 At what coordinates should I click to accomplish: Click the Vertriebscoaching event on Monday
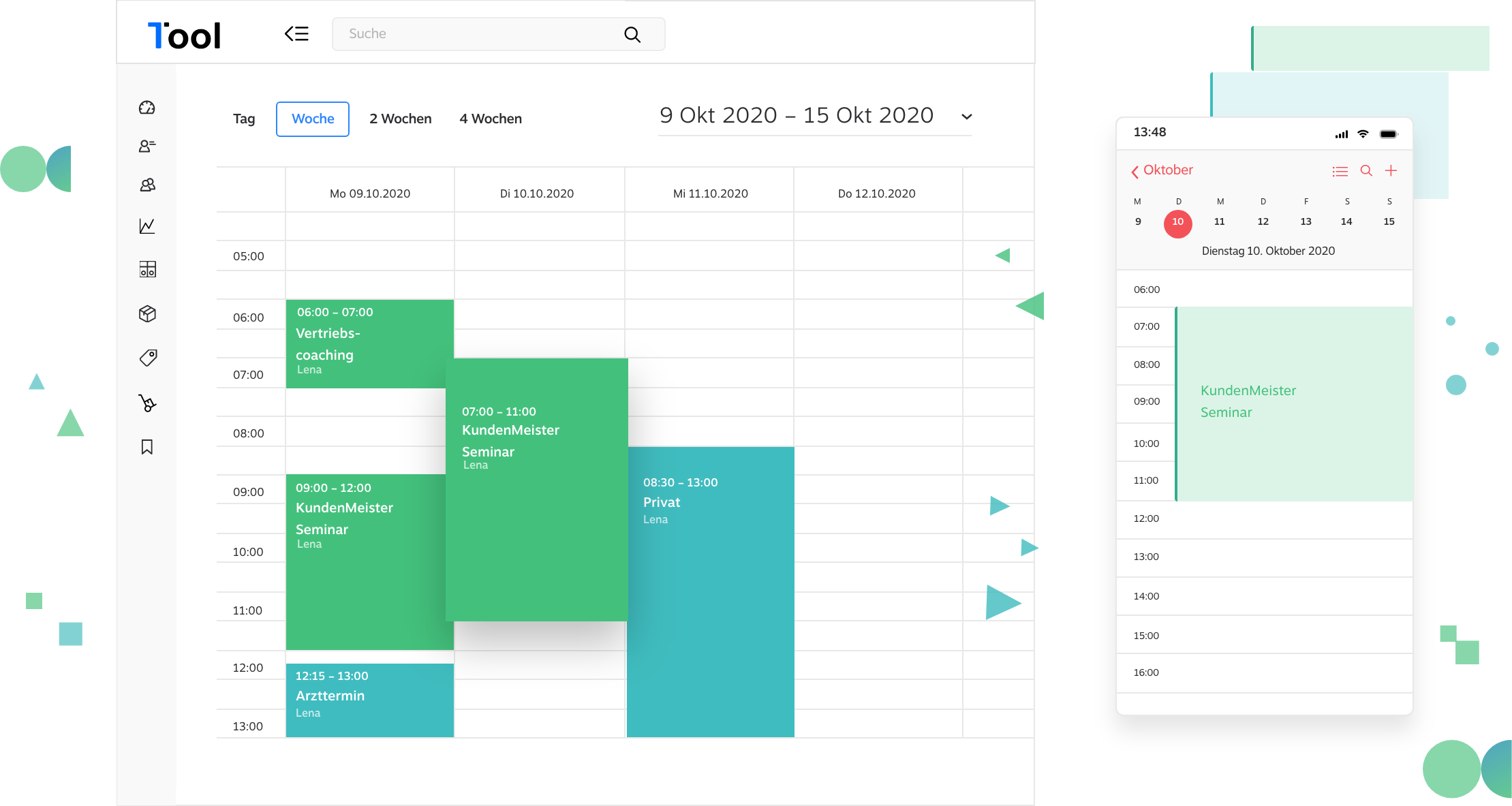tap(366, 340)
